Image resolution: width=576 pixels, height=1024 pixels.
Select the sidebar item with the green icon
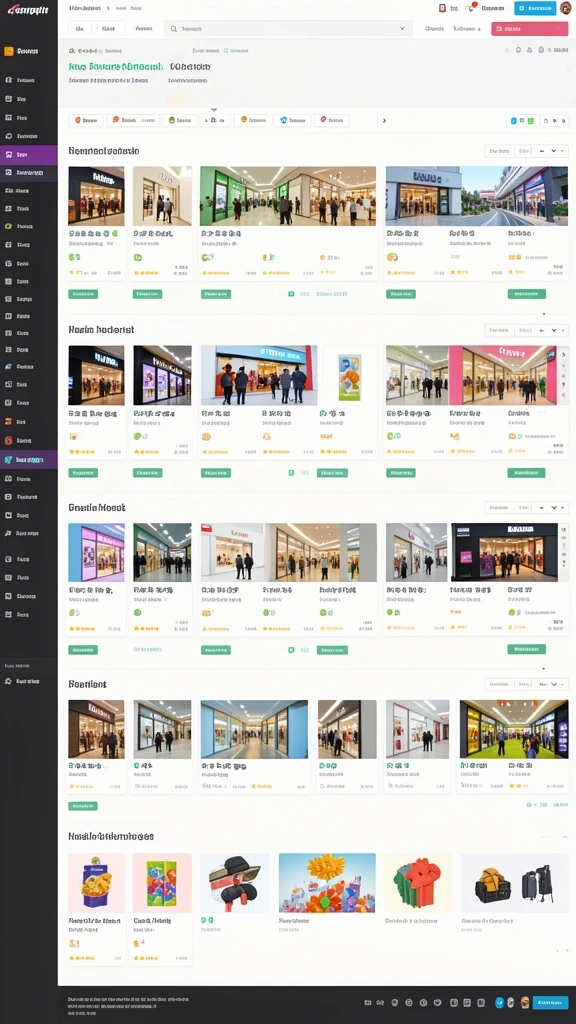point(29,226)
